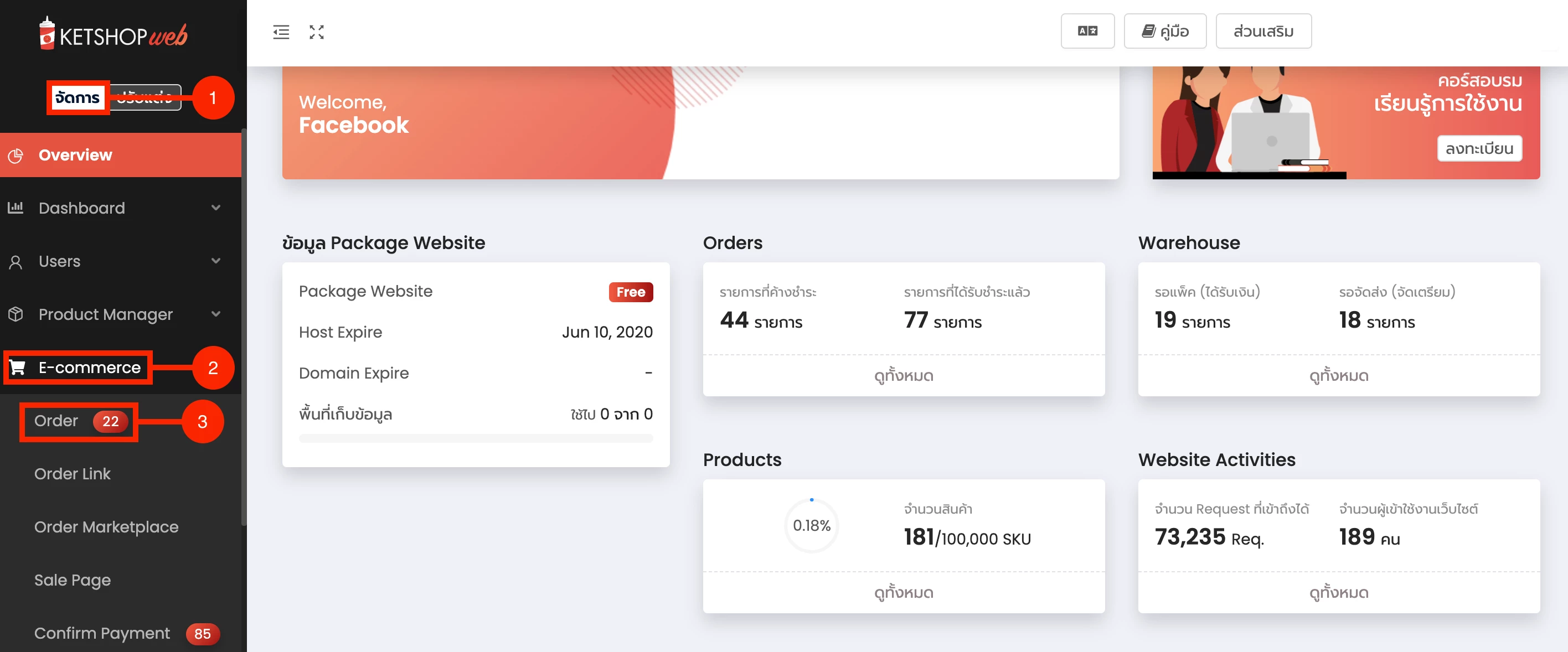Click the คู่มือ manual button
The image size is (1568, 652).
[1164, 31]
